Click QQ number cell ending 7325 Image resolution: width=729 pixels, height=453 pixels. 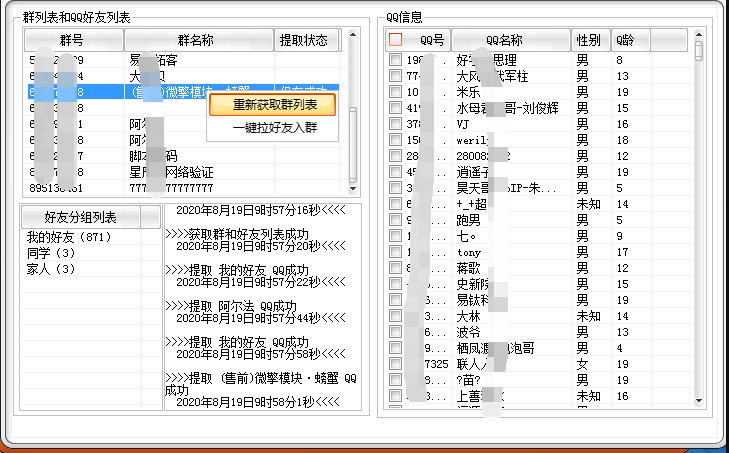click(436, 364)
